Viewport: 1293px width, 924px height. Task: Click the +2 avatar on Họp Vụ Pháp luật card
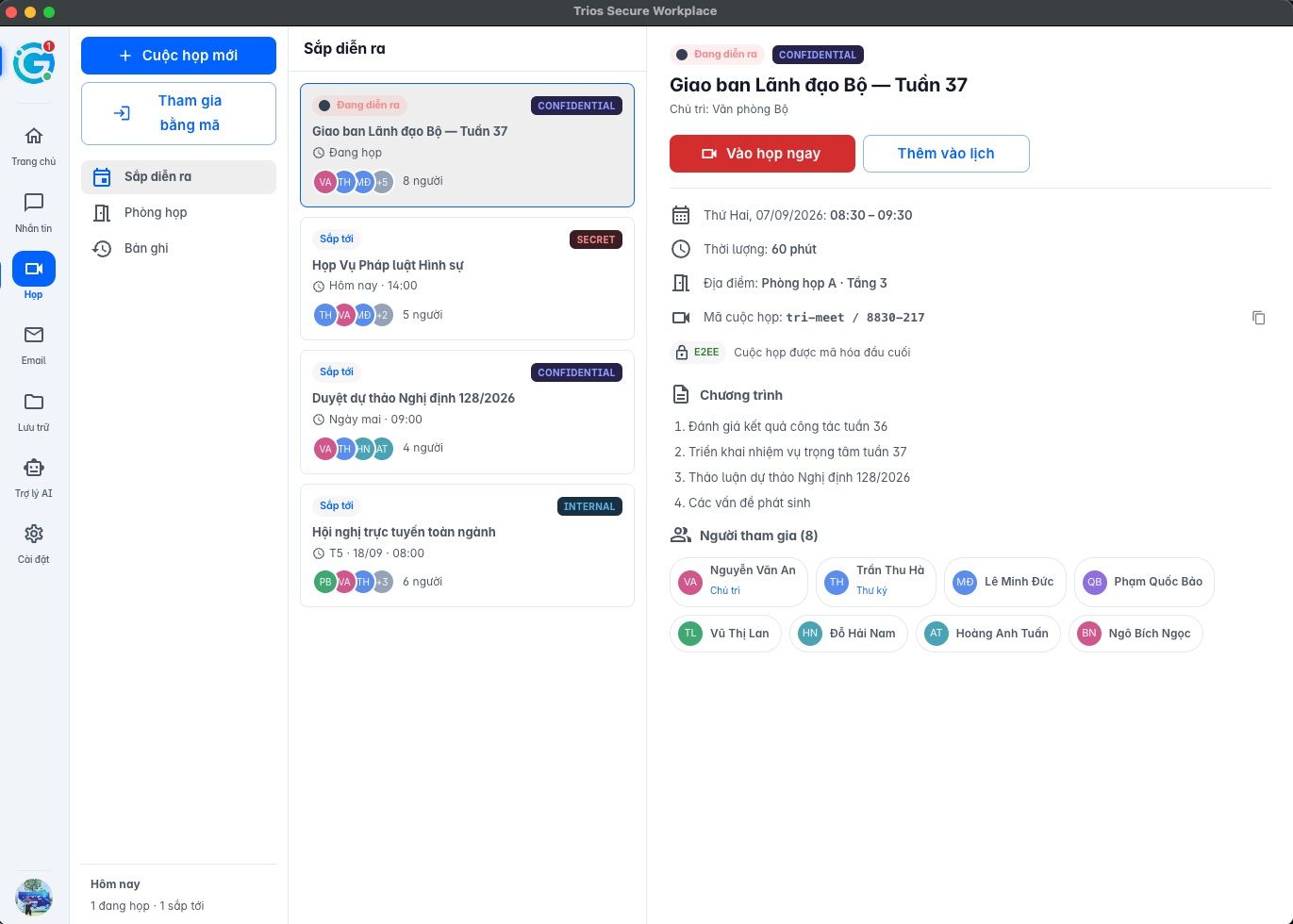coord(382,315)
